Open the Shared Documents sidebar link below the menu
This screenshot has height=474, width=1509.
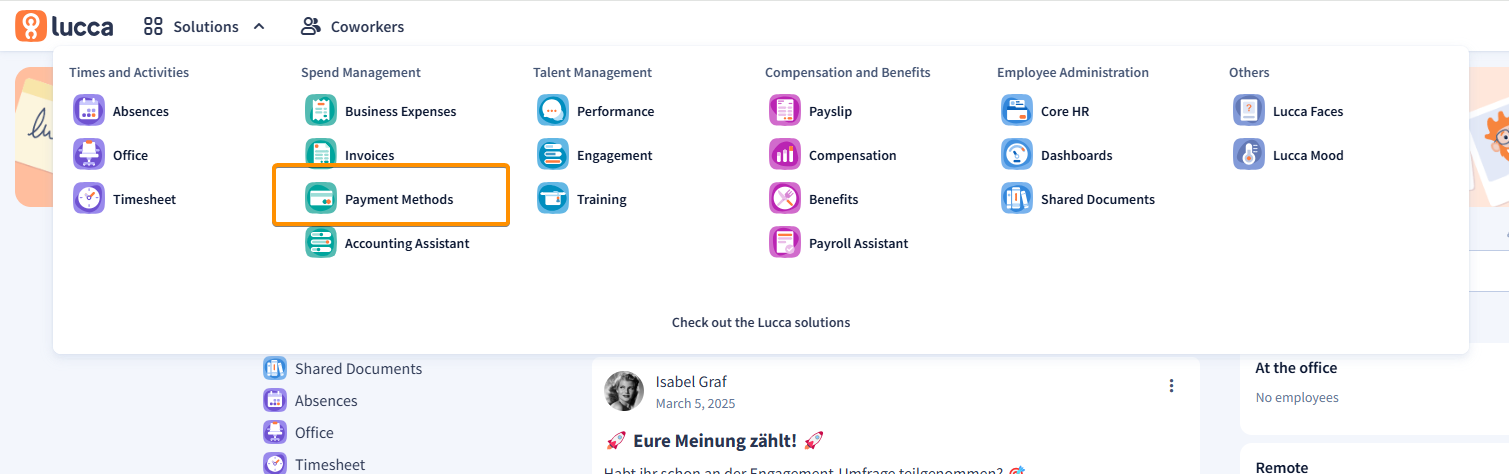pos(343,369)
